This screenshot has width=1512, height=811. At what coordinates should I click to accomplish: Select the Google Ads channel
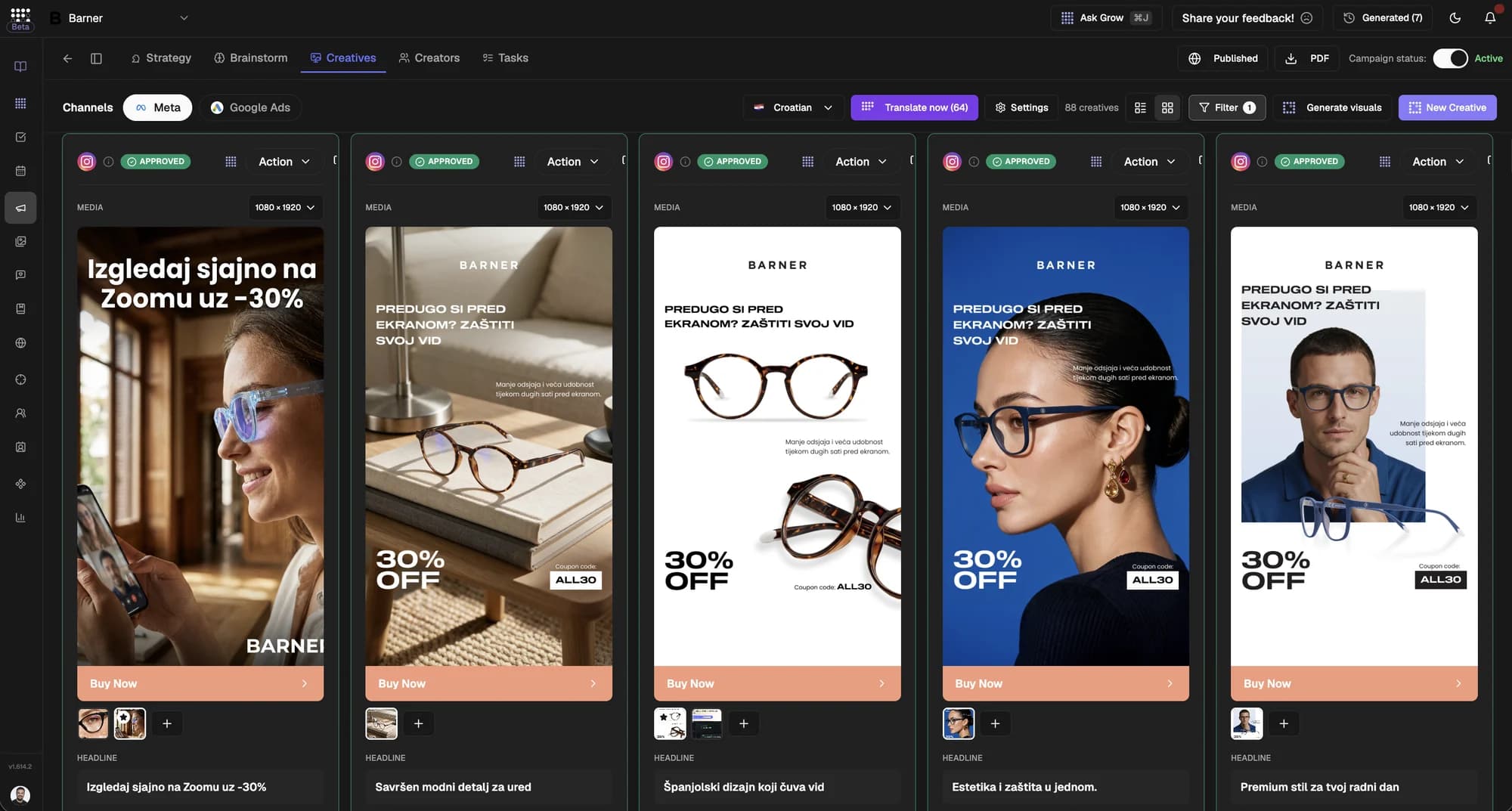pyautogui.click(x=250, y=107)
